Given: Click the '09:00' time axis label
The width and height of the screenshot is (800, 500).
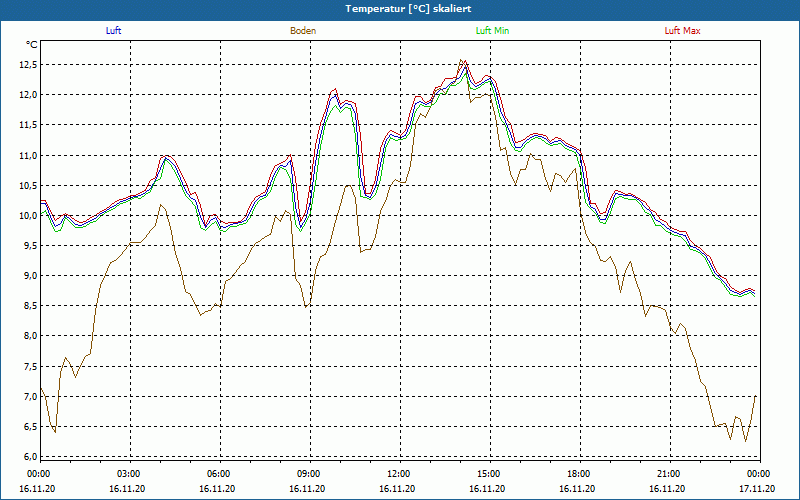Looking at the screenshot, I should (x=308, y=474).
